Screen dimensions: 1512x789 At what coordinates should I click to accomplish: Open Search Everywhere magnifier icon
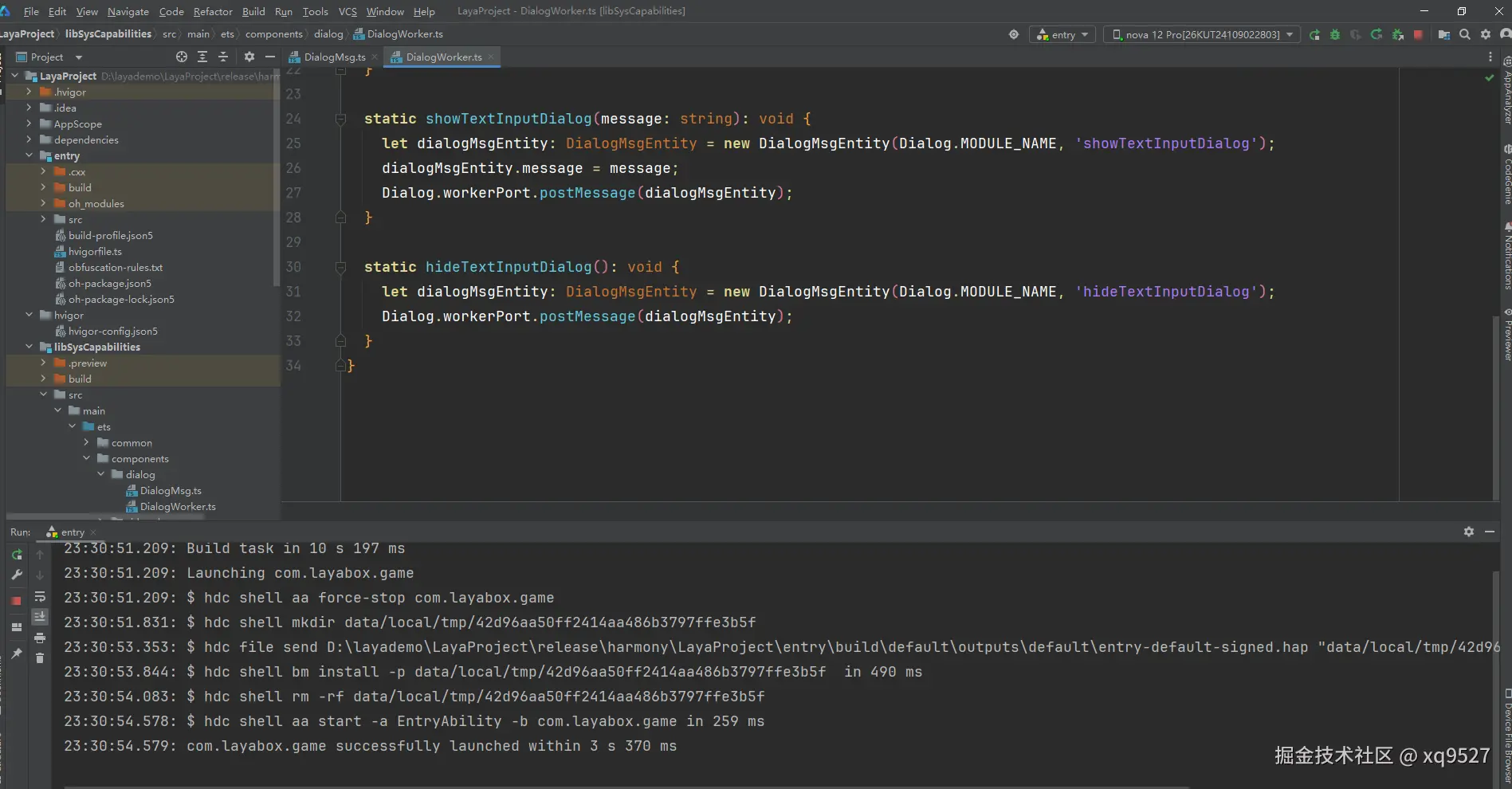[1465, 34]
